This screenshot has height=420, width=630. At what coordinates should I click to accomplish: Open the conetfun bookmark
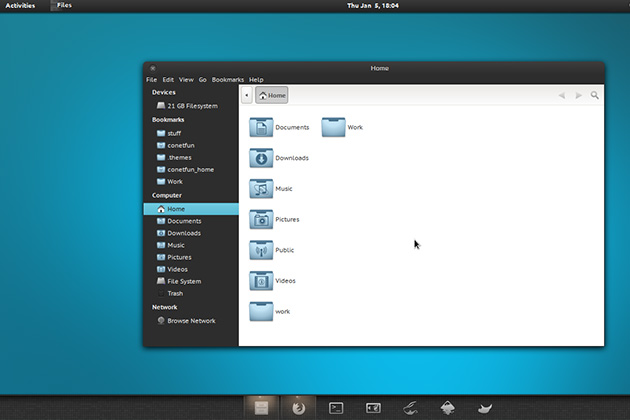191,145
